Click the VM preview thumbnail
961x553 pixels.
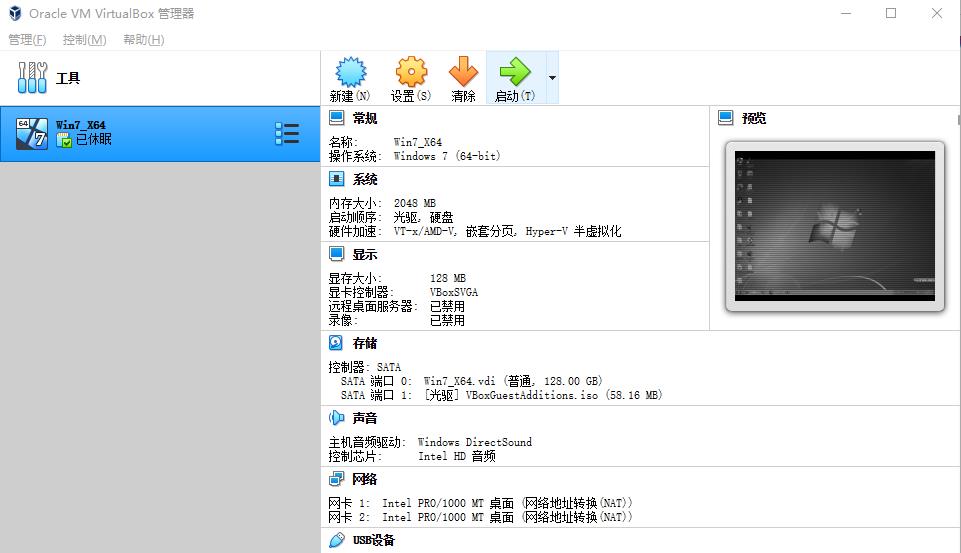(x=835, y=226)
